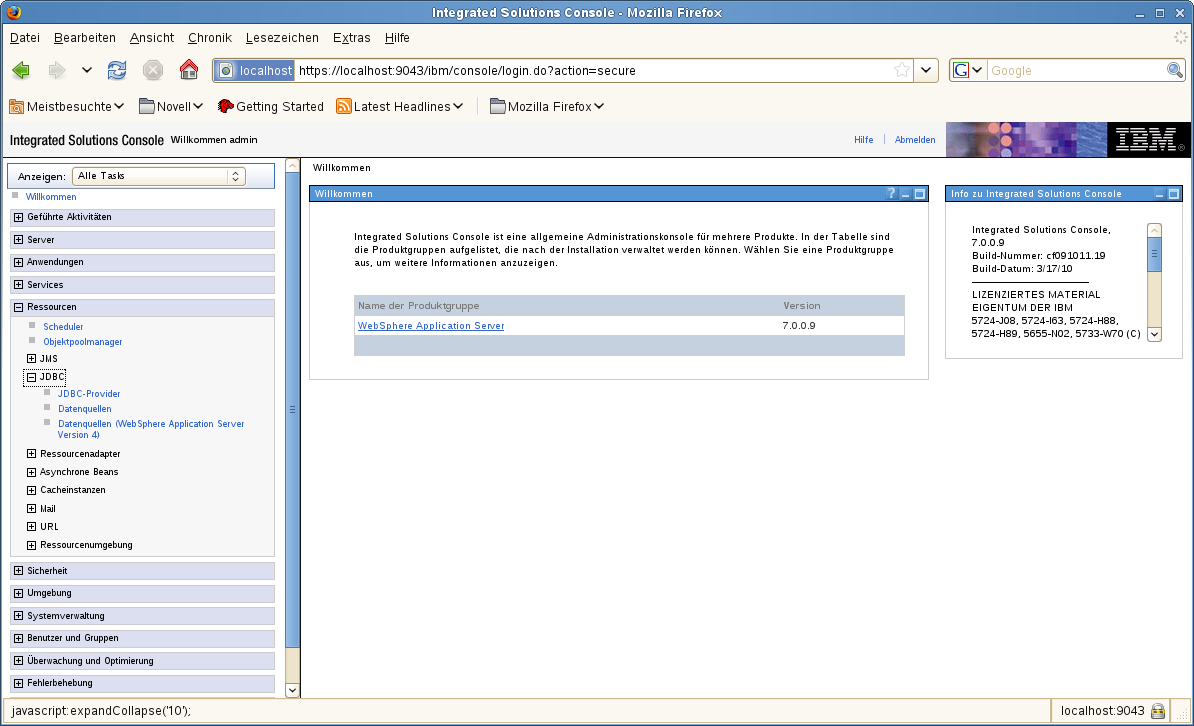Viewport: 1194px width, 726px height.
Task: Click the forward navigation arrow
Action: click(x=57, y=70)
